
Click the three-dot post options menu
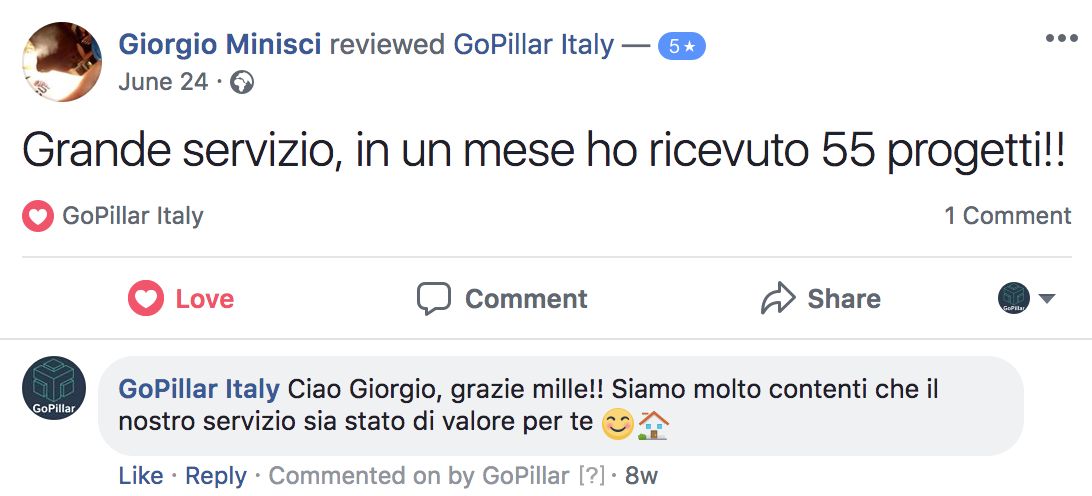tap(1062, 38)
